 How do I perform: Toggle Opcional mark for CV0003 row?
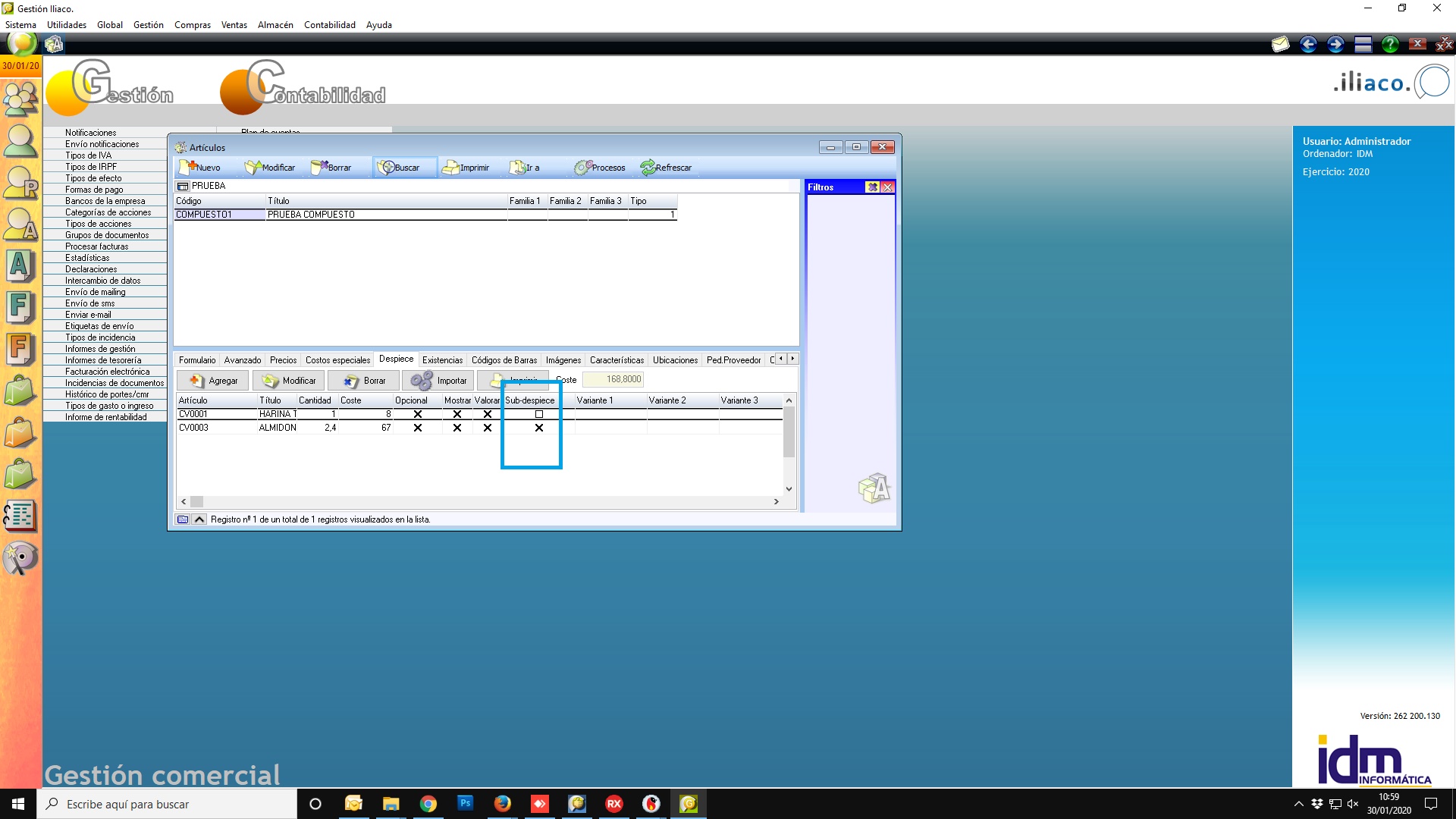[x=418, y=428]
